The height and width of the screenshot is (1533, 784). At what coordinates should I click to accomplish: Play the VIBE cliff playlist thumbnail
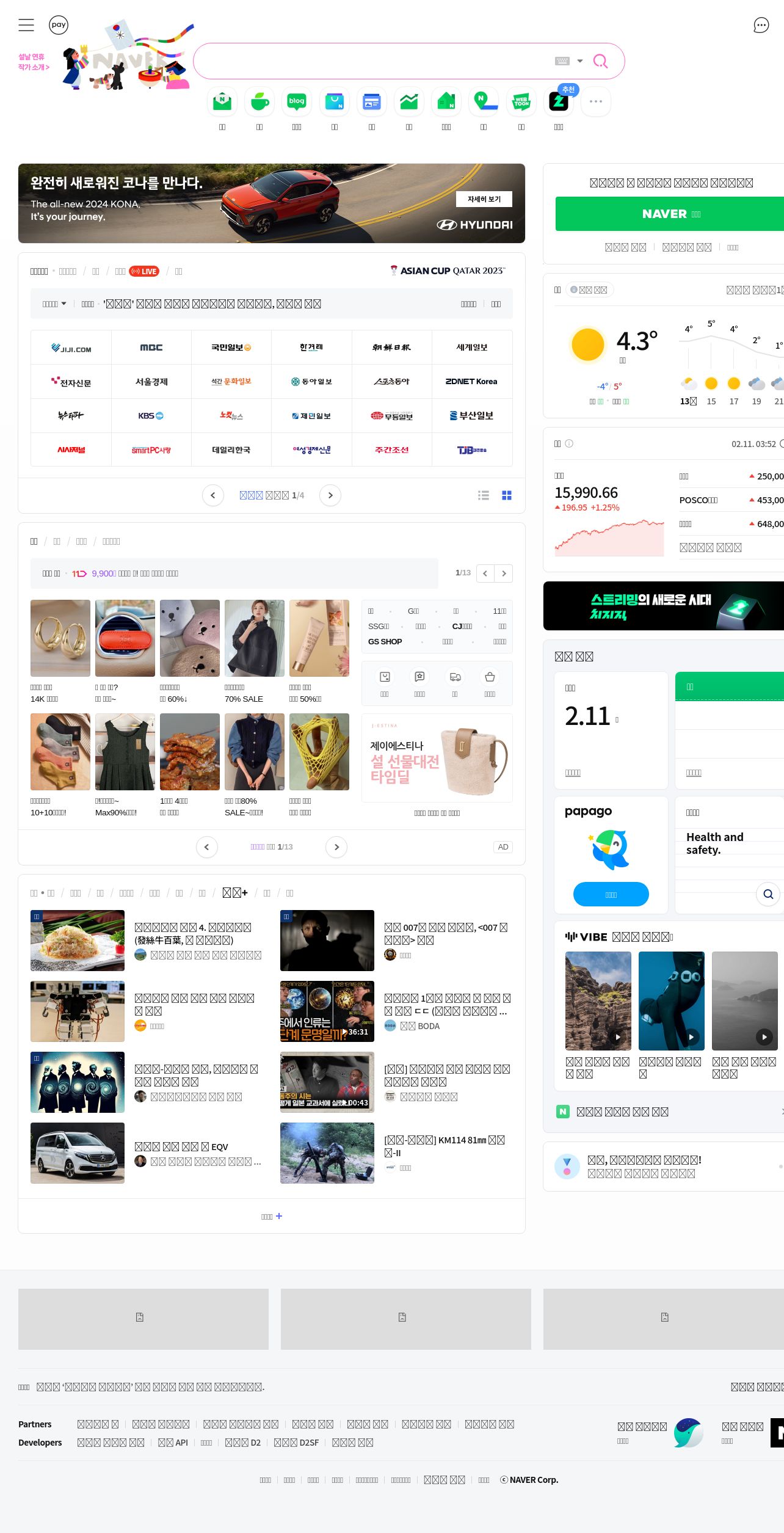[x=598, y=1001]
